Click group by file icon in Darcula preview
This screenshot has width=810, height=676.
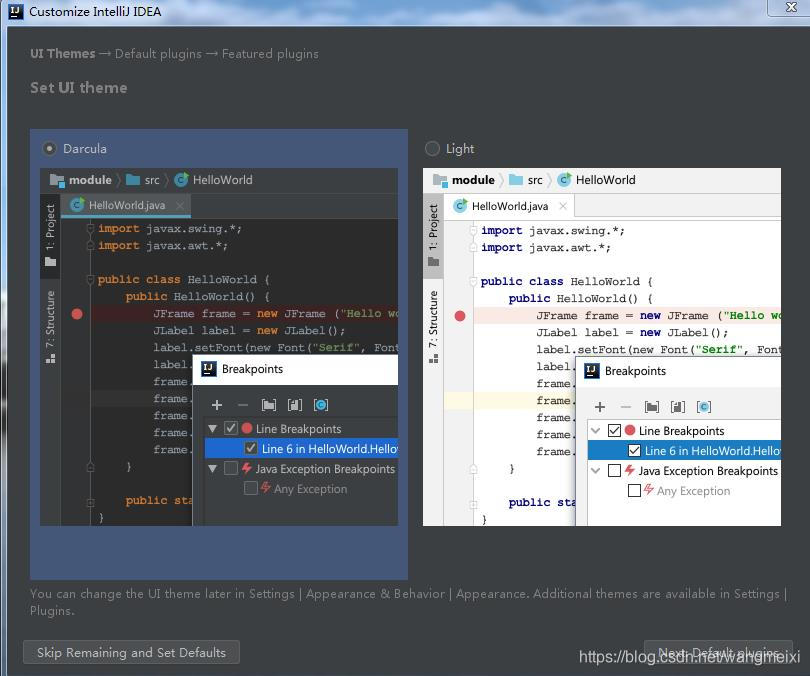(x=294, y=405)
